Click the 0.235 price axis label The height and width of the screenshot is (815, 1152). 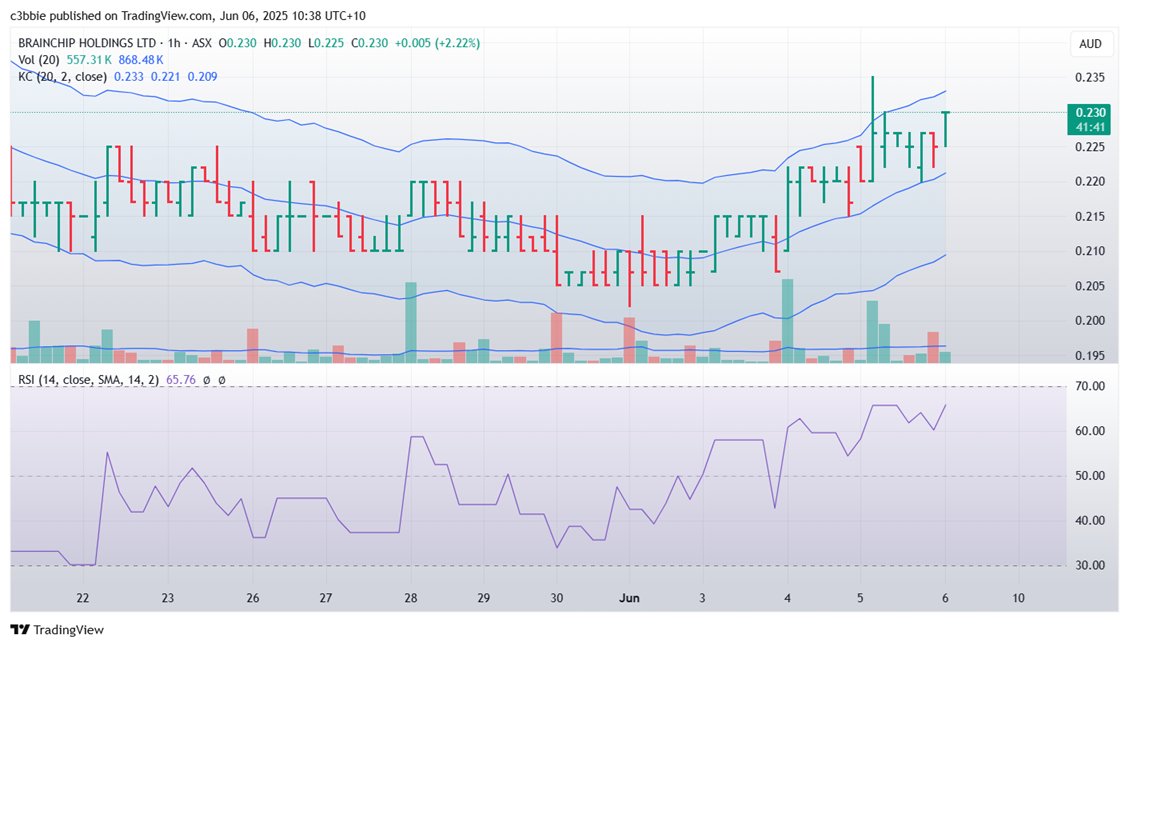[x=1090, y=77]
